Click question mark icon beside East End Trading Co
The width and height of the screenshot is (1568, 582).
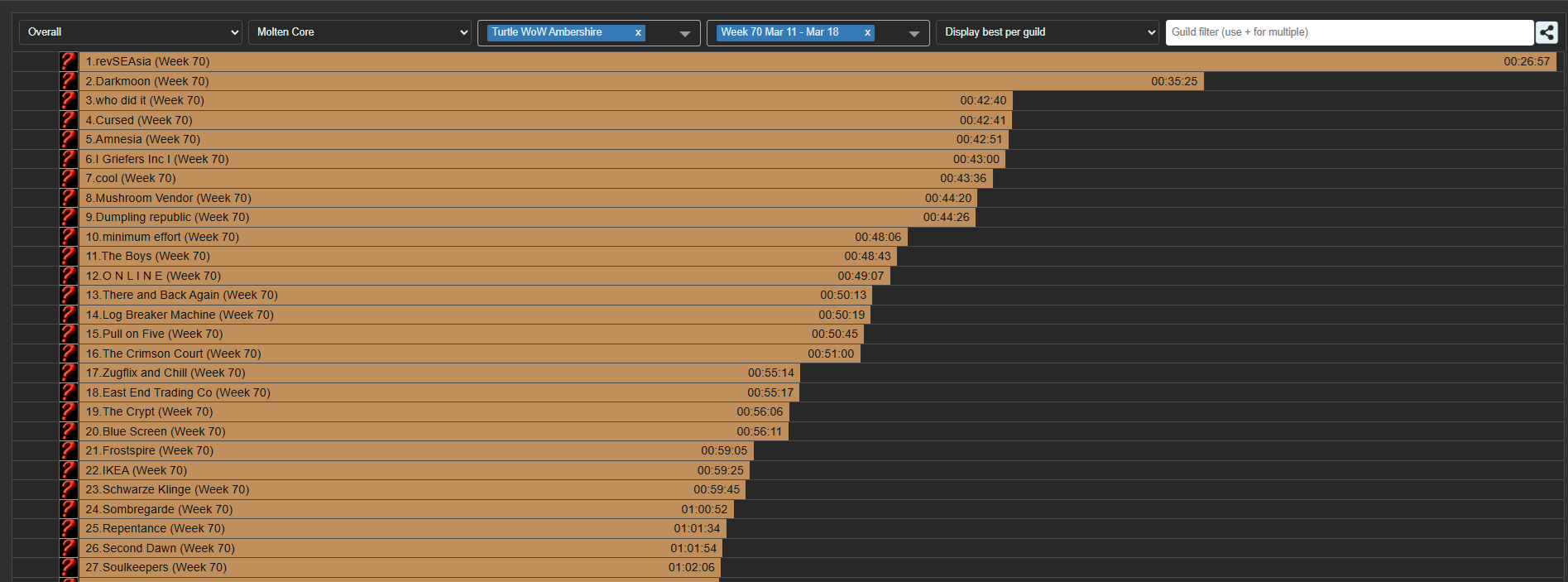coord(69,392)
